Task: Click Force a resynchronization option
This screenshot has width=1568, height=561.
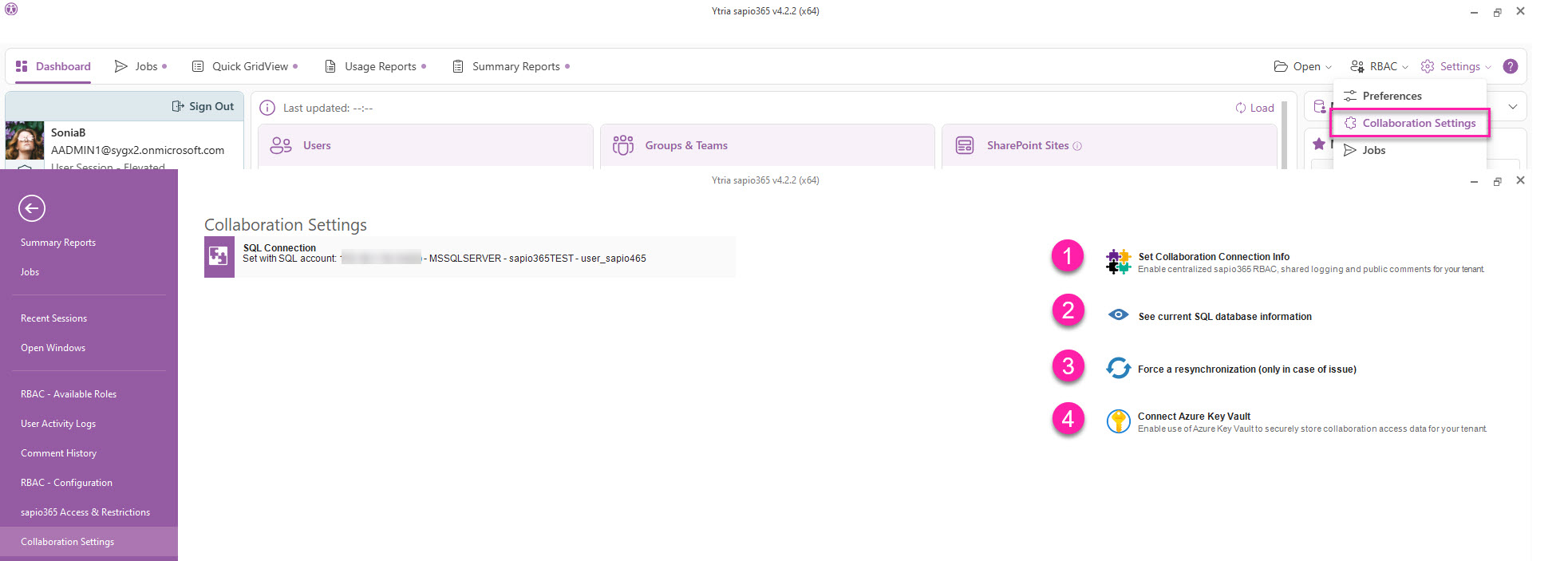Action: (x=1247, y=369)
